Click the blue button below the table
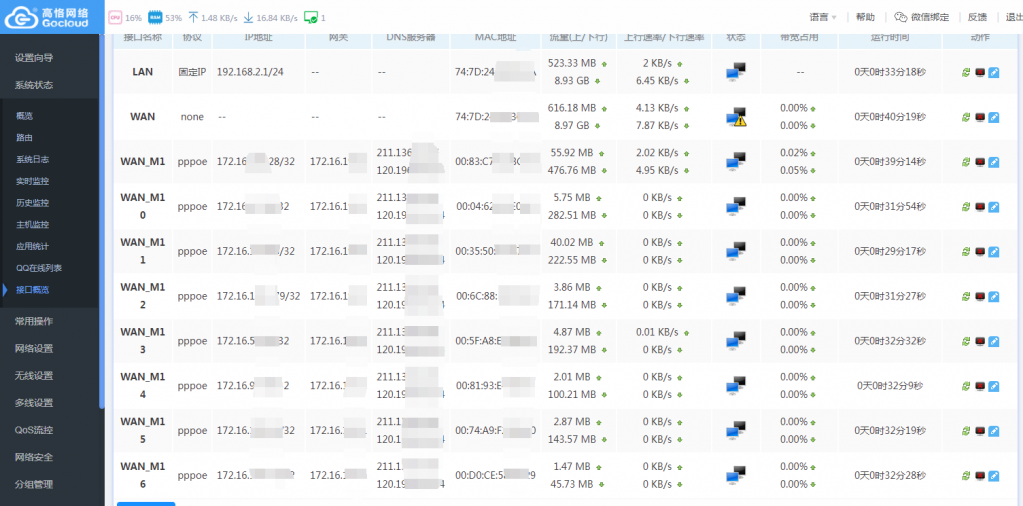This screenshot has width=1023, height=506. point(146,504)
